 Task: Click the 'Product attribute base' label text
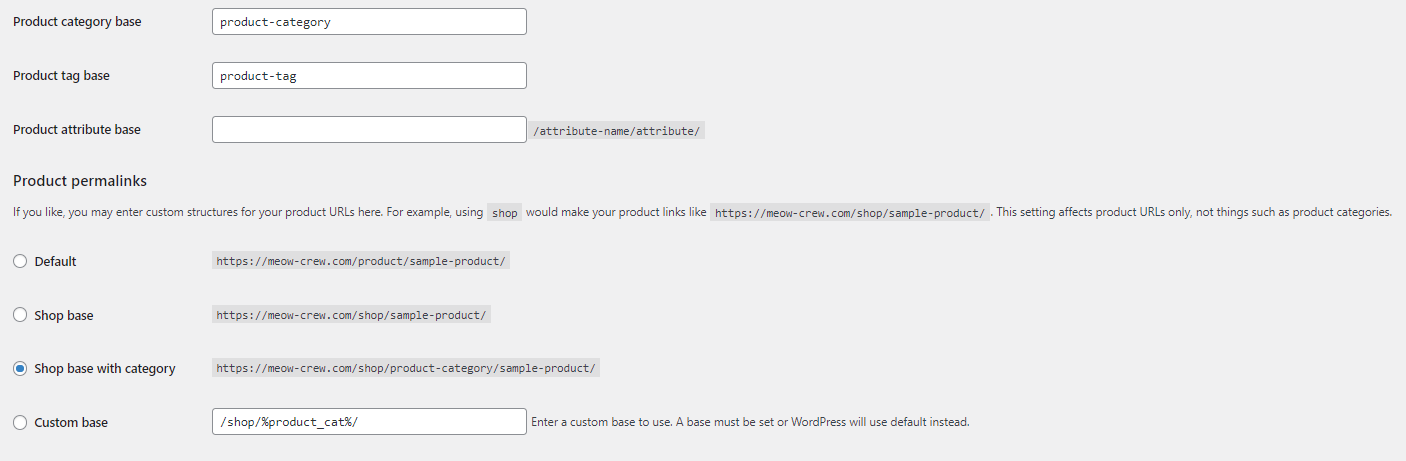[77, 129]
